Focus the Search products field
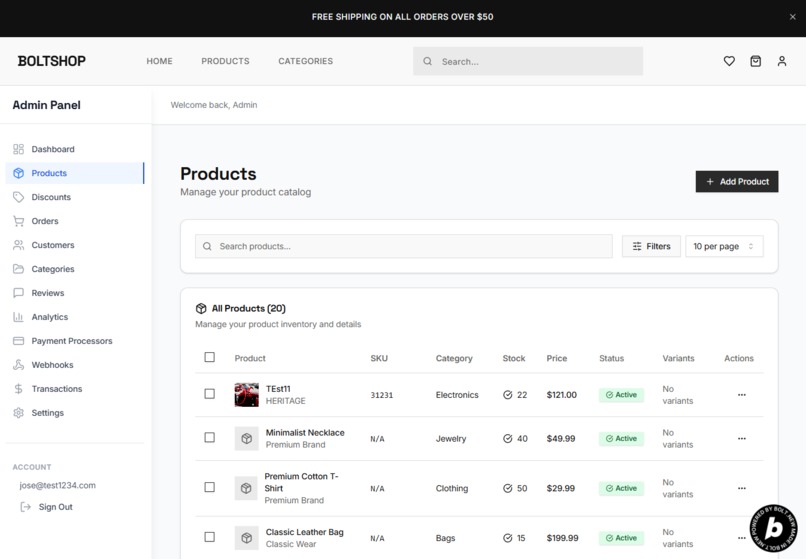 (x=404, y=246)
